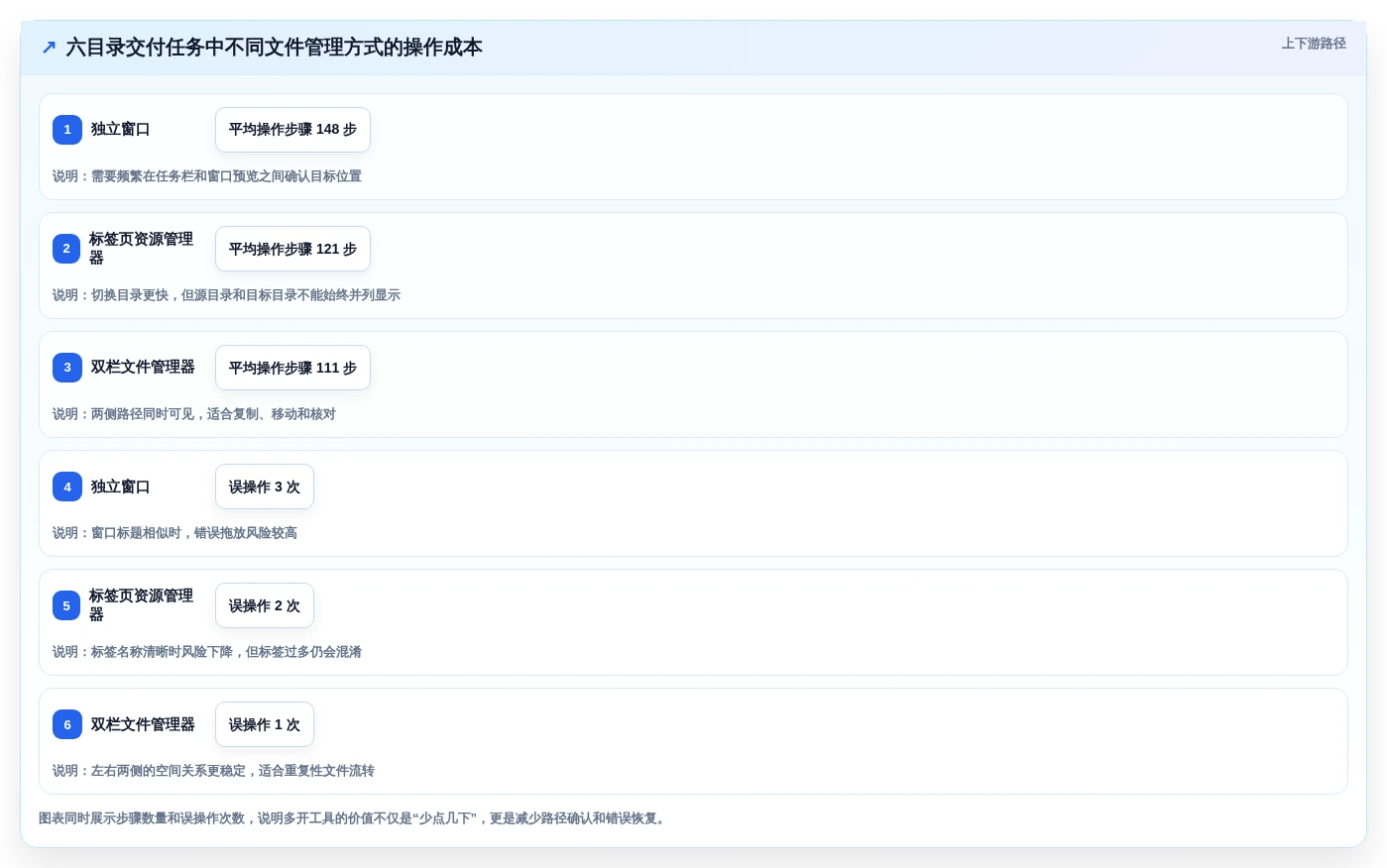This screenshot has height=868, width=1387.
Task: Click the 标签页资源管理器 label in row 2
Action: 141,248
